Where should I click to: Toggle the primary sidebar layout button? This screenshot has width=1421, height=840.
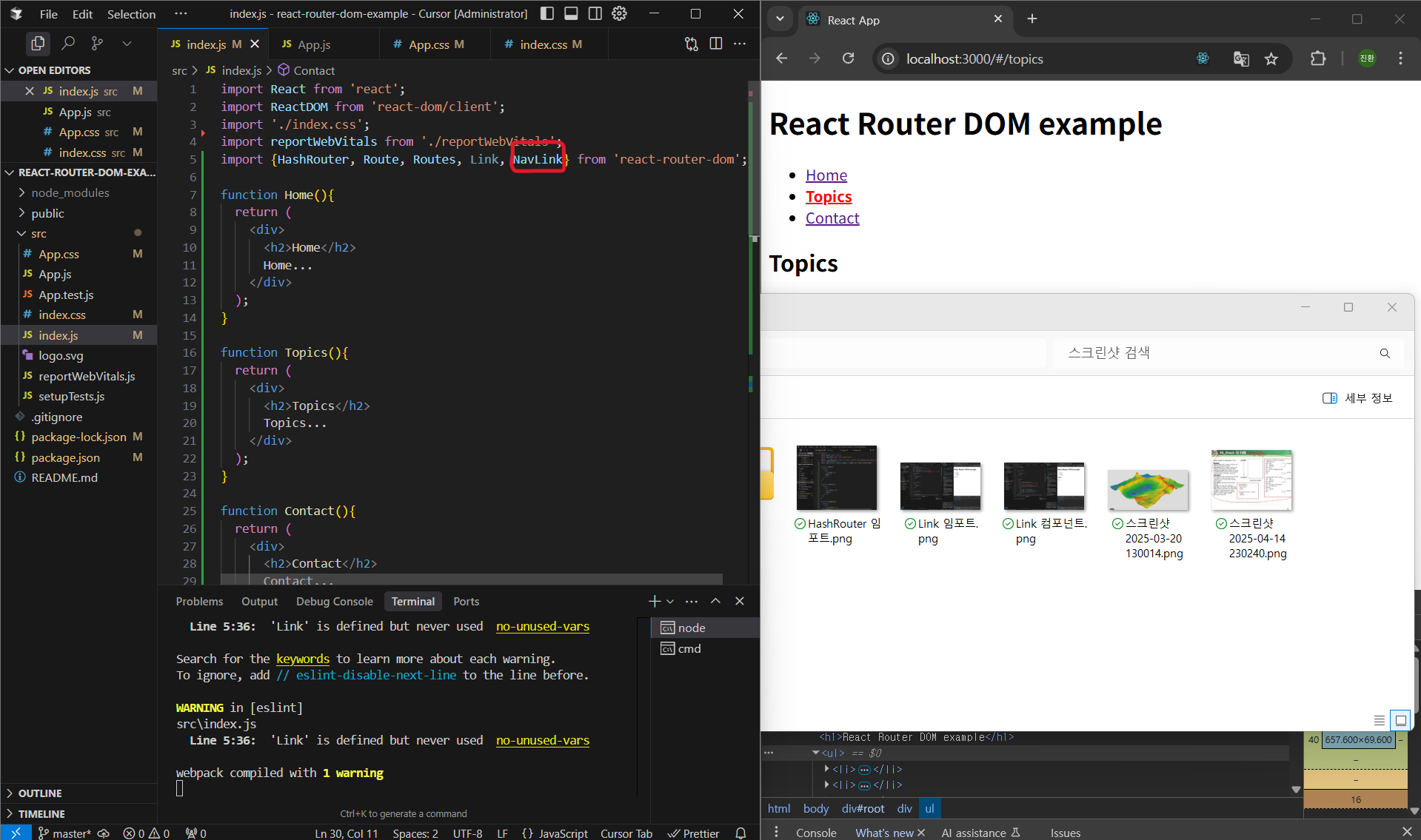click(547, 13)
